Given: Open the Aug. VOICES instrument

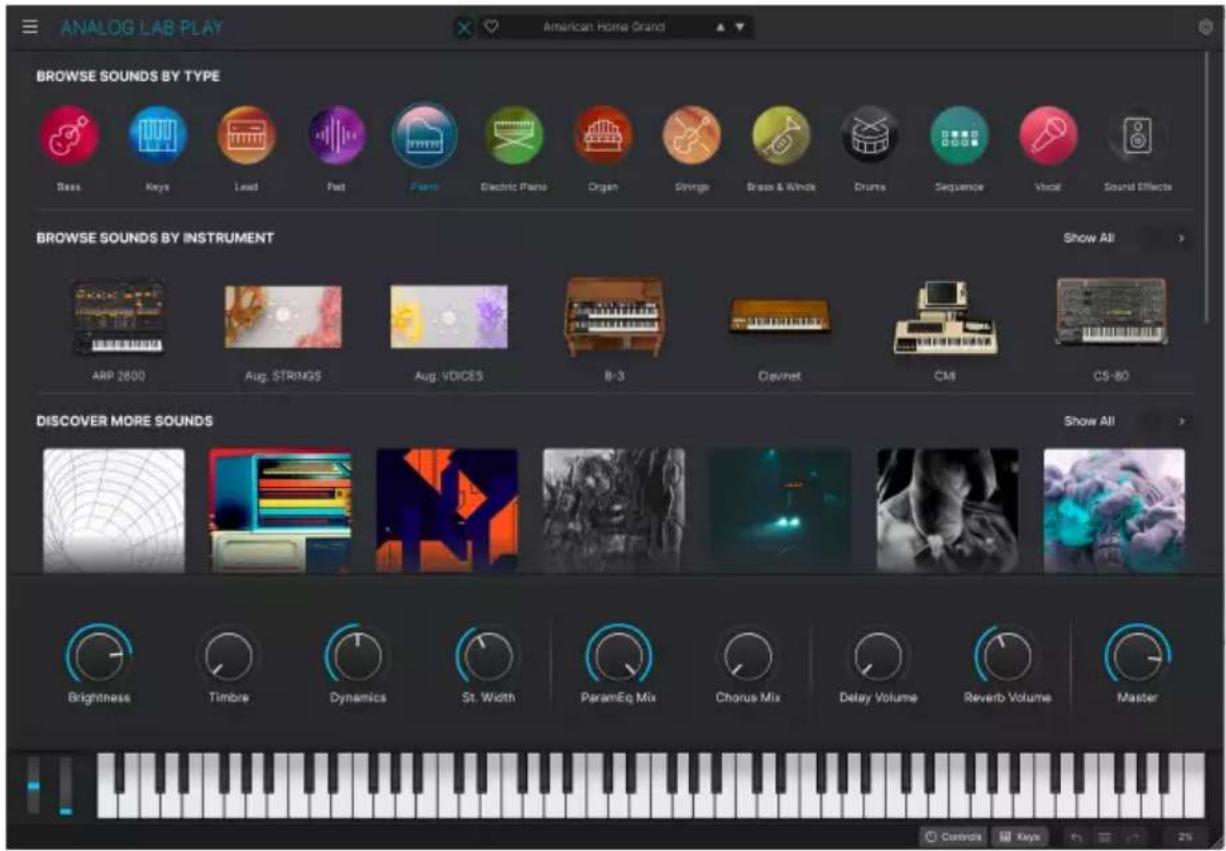Looking at the screenshot, I should [449, 317].
